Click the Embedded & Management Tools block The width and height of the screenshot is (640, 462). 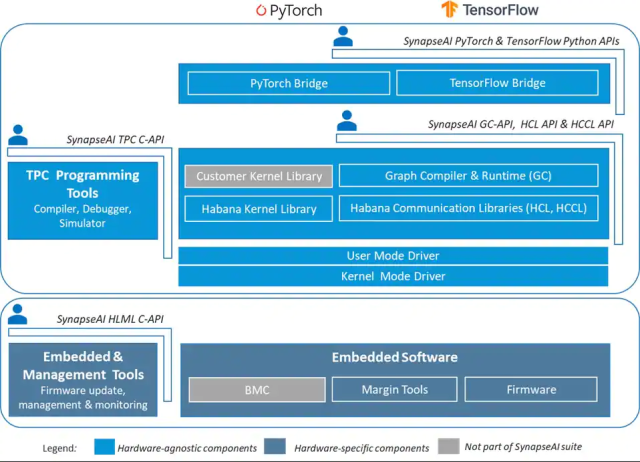(x=83, y=380)
